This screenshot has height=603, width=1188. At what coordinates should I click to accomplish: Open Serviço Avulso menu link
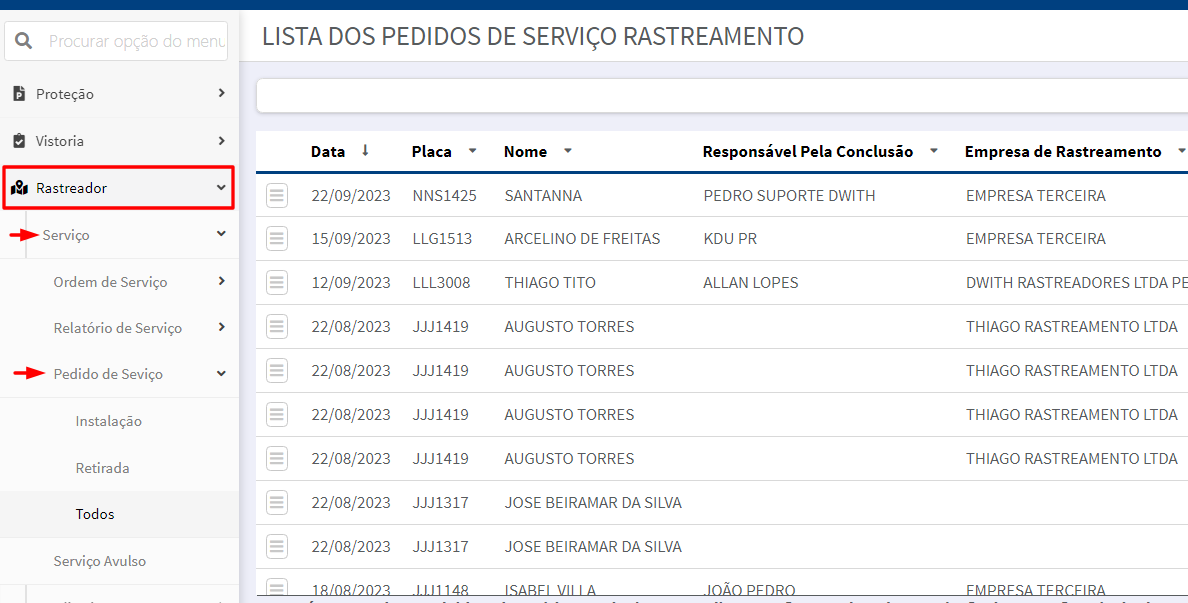click(99, 561)
